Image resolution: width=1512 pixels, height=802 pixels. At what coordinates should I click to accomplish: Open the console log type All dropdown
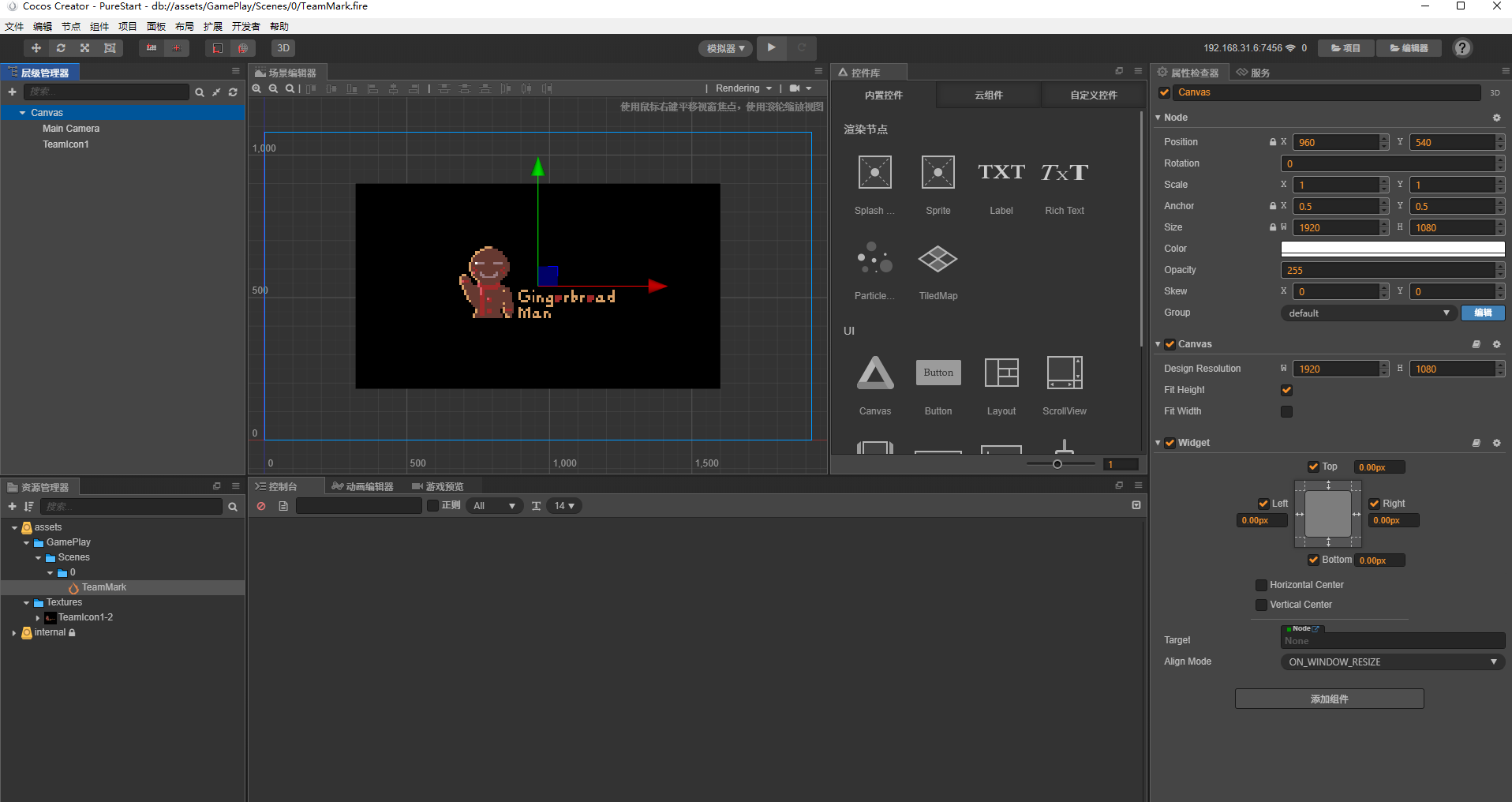495,506
